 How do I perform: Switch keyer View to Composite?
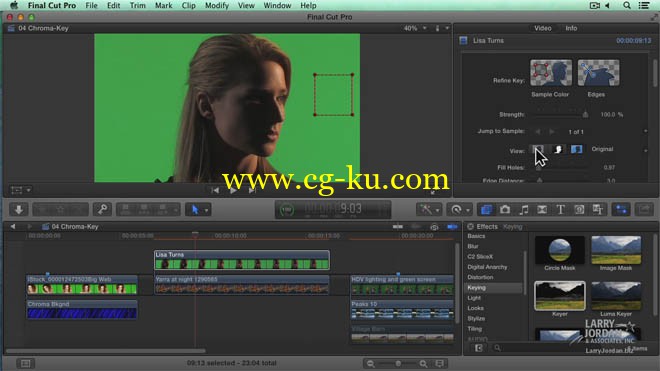tap(539, 149)
